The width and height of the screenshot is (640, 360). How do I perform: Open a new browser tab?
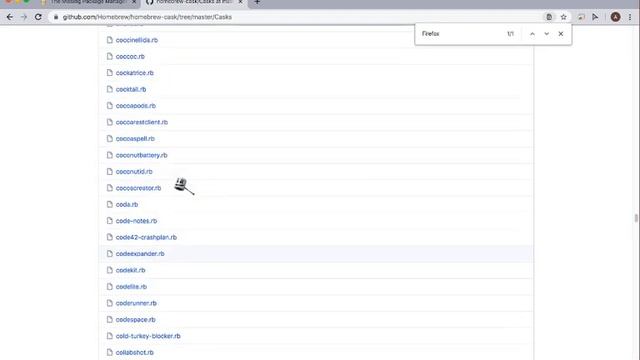257,2
